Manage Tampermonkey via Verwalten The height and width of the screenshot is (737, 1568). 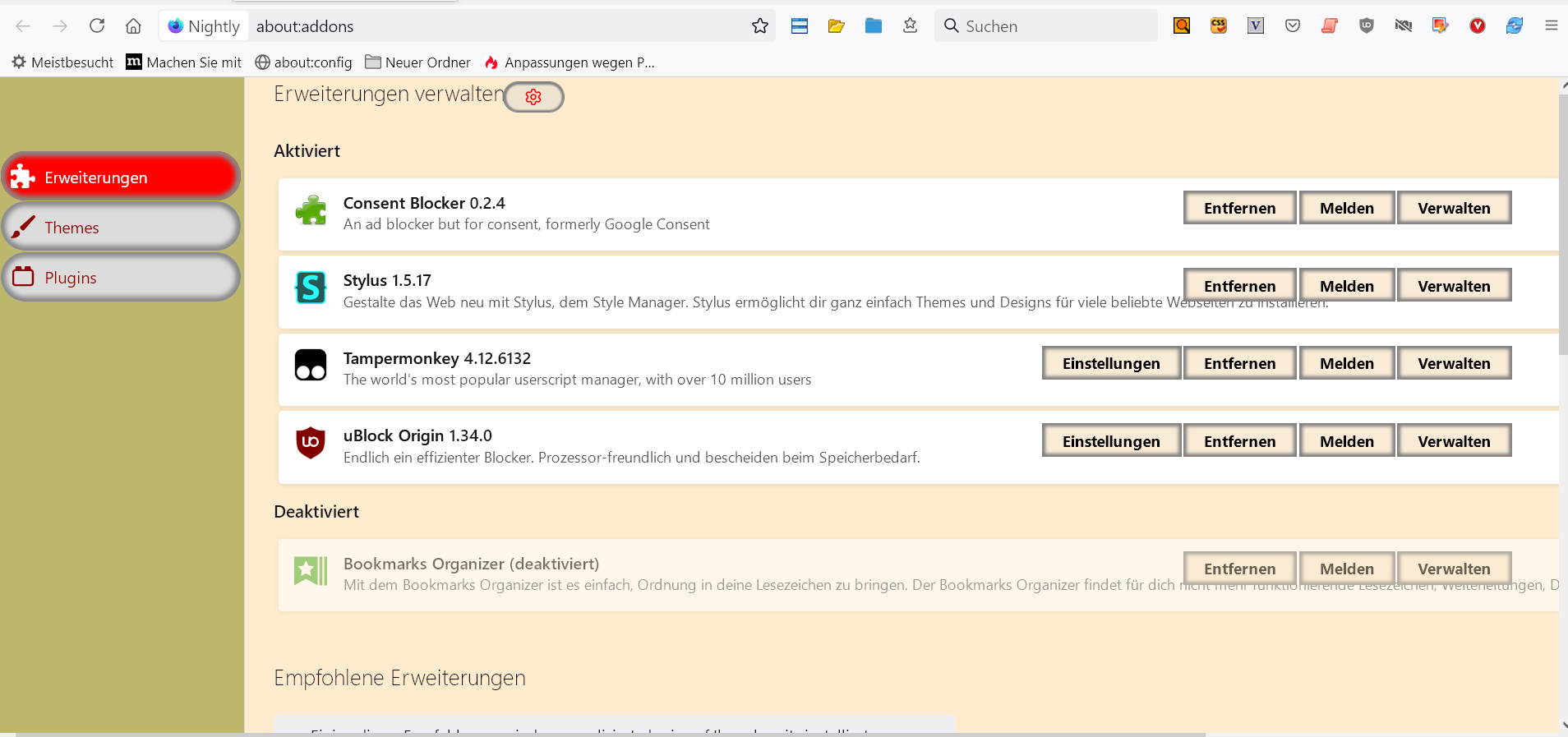point(1454,363)
